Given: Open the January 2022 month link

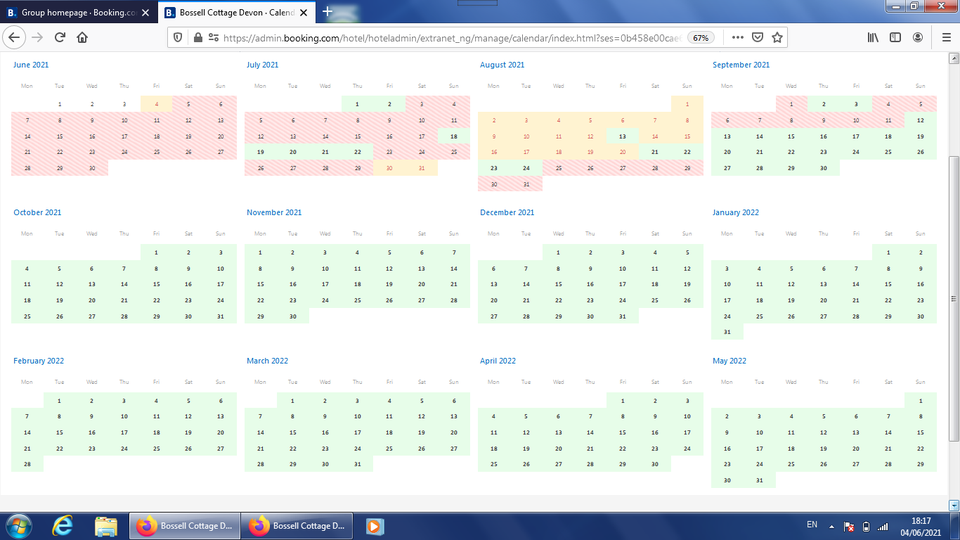Looking at the screenshot, I should (735, 212).
